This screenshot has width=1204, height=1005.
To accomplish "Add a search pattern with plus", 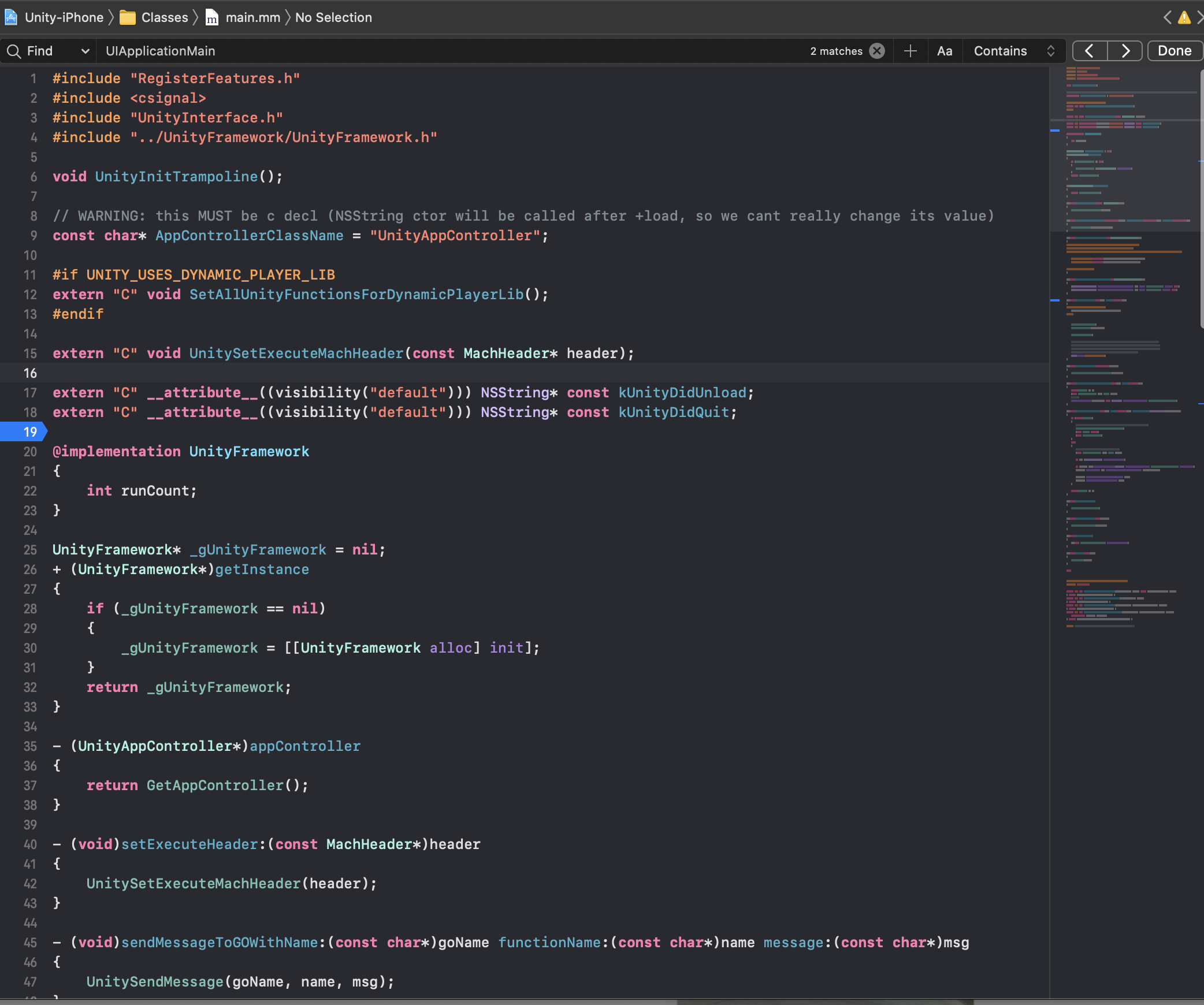I will [911, 51].
